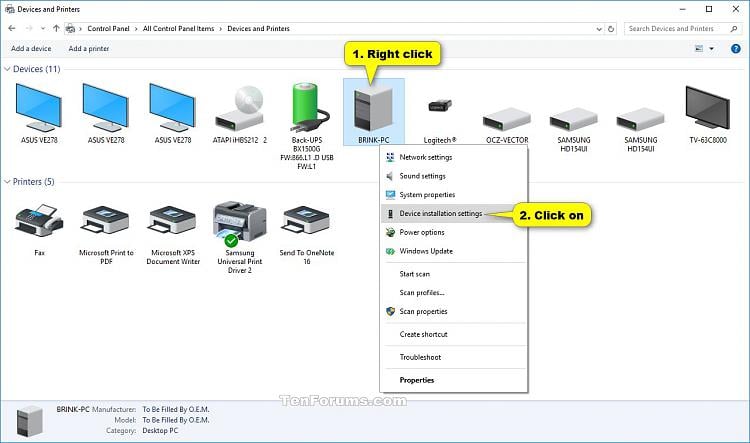Choose Properties from context menu

(x=453, y=380)
